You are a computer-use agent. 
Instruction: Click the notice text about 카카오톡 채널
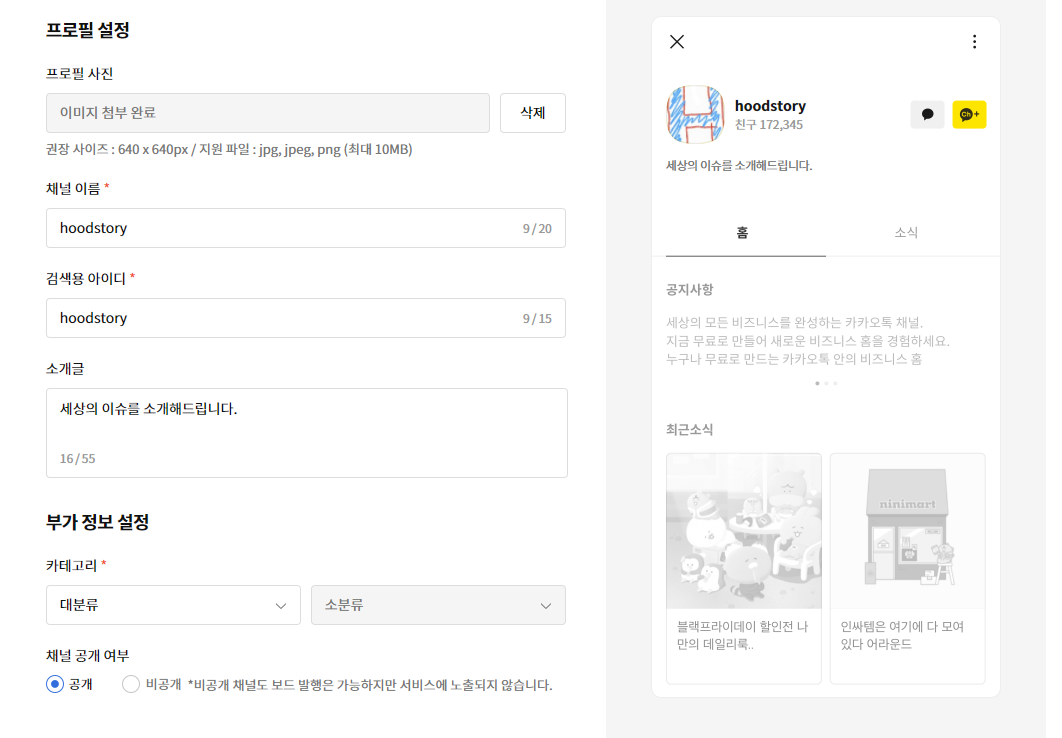click(x=807, y=341)
